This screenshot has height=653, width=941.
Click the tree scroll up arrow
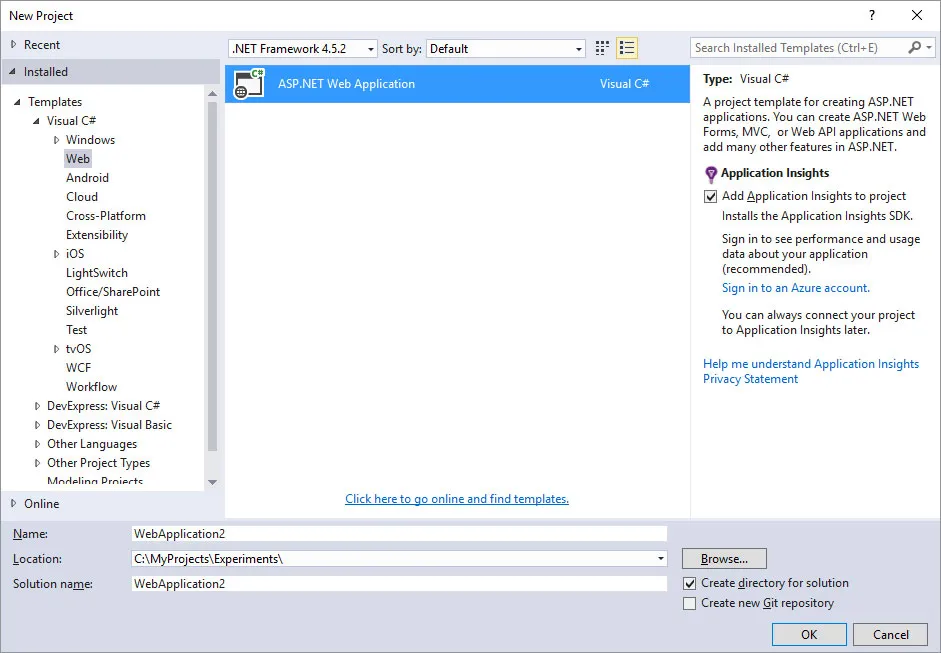pyautogui.click(x=212, y=94)
